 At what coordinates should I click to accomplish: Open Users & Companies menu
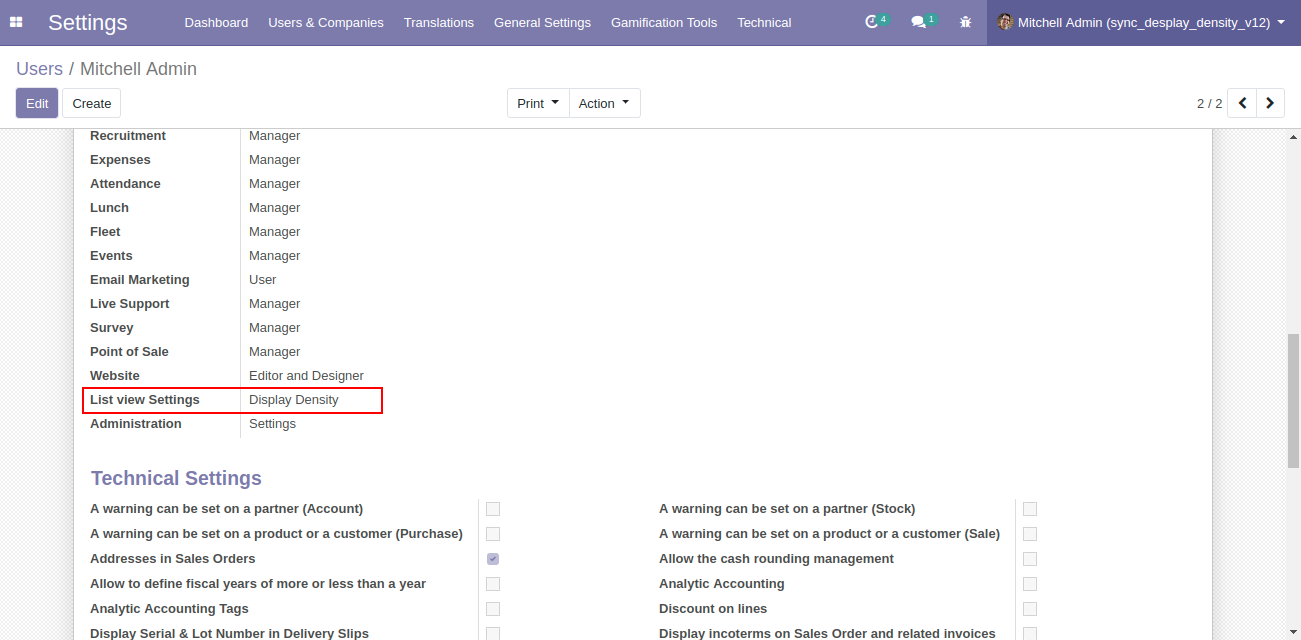pos(326,22)
